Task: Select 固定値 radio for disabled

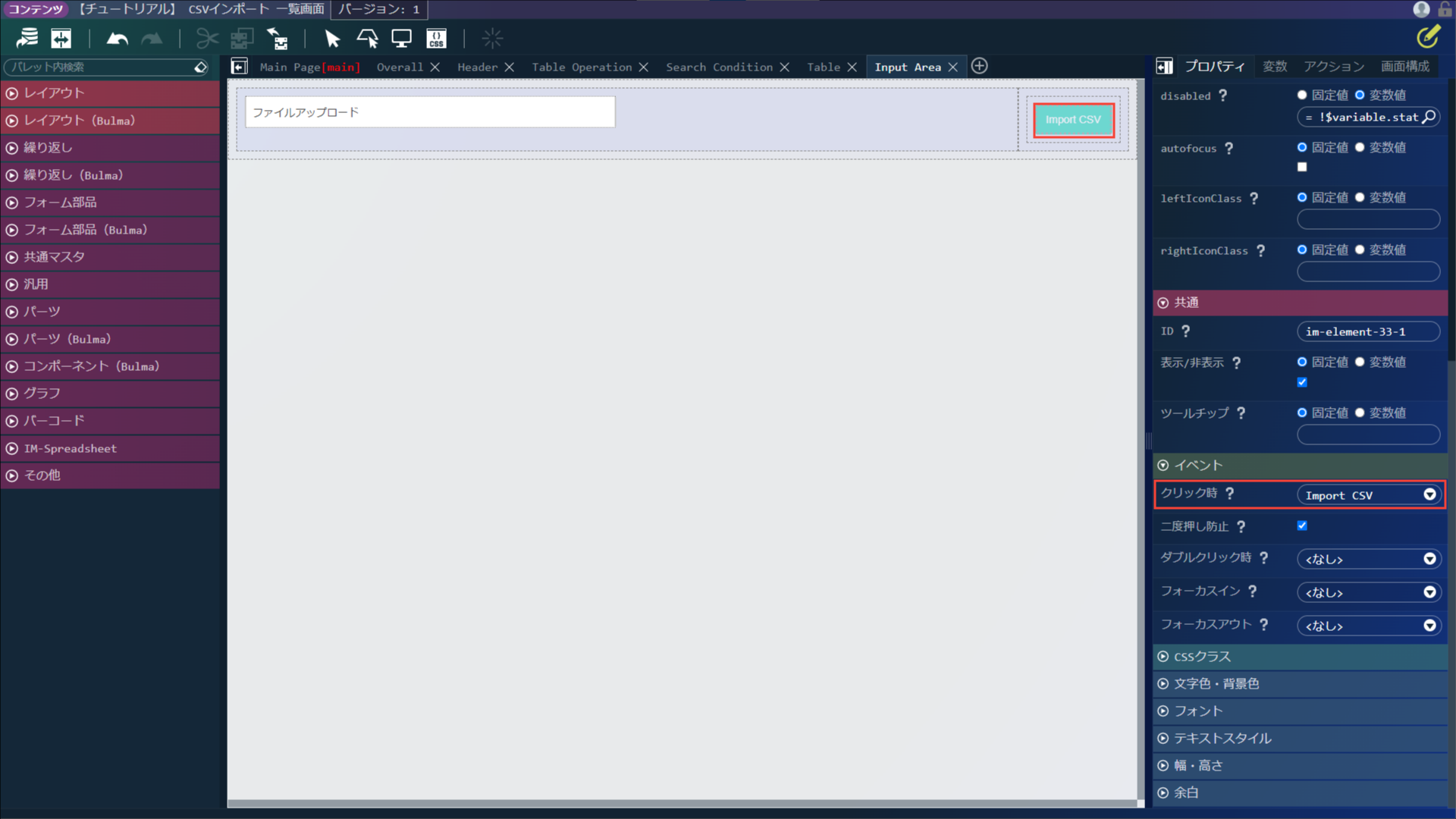Action: (x=1302, y=95)
